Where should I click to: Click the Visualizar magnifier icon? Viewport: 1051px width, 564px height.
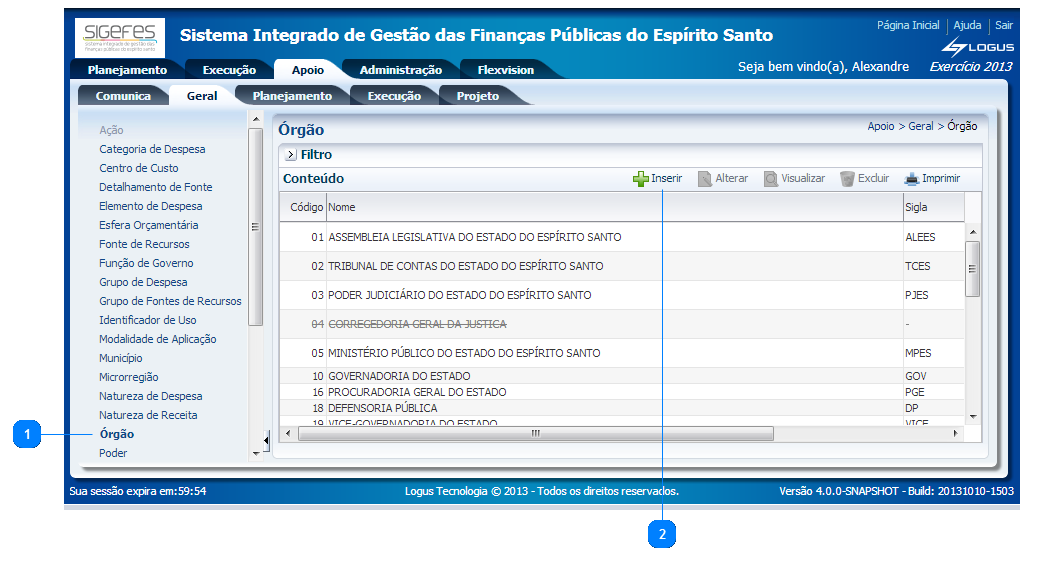point(771,179)
